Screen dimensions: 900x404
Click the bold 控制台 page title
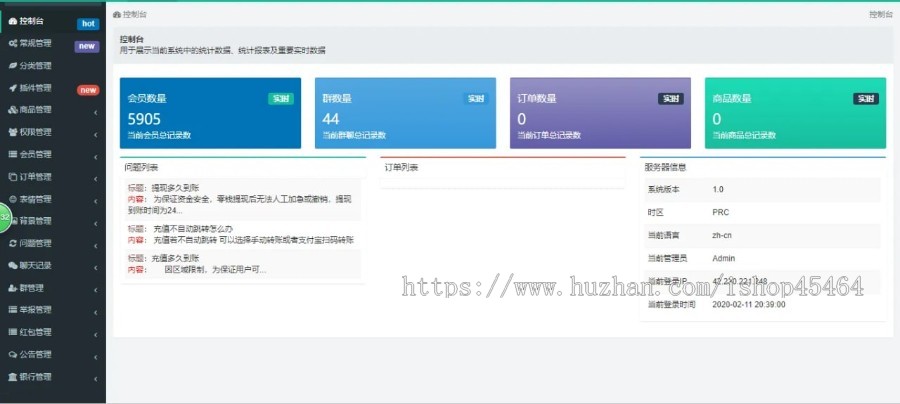point(131,40)
